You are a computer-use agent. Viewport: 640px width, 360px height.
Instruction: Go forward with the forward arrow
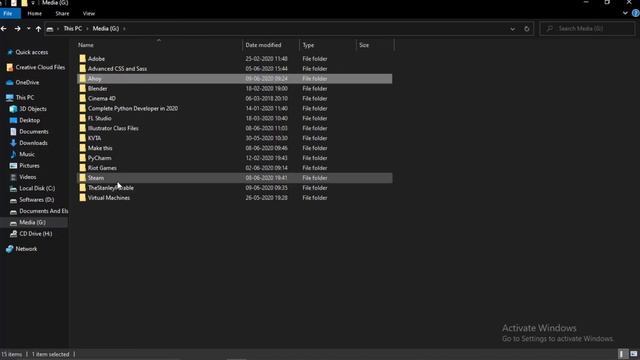click(x=17, y=29)
